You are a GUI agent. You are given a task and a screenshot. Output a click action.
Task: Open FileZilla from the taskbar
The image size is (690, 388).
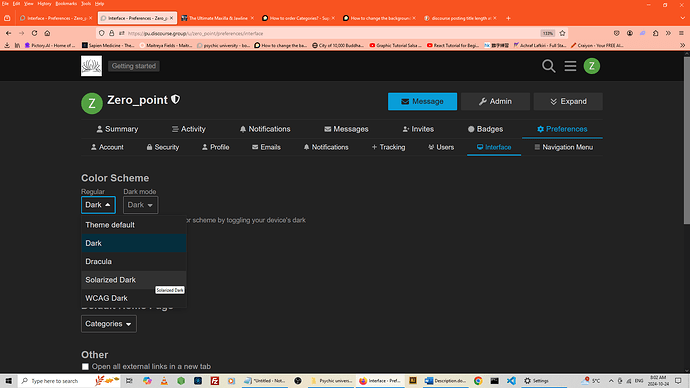215,381
